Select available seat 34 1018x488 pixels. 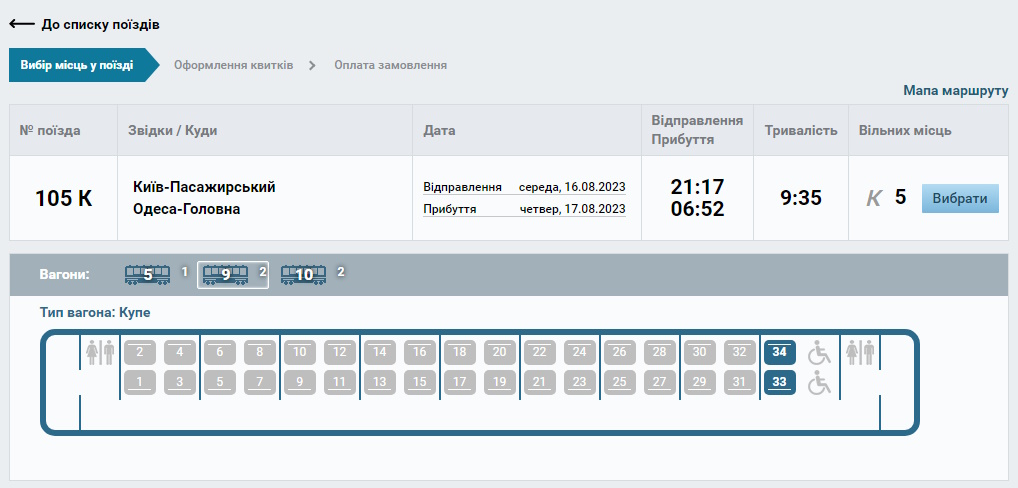779,353
